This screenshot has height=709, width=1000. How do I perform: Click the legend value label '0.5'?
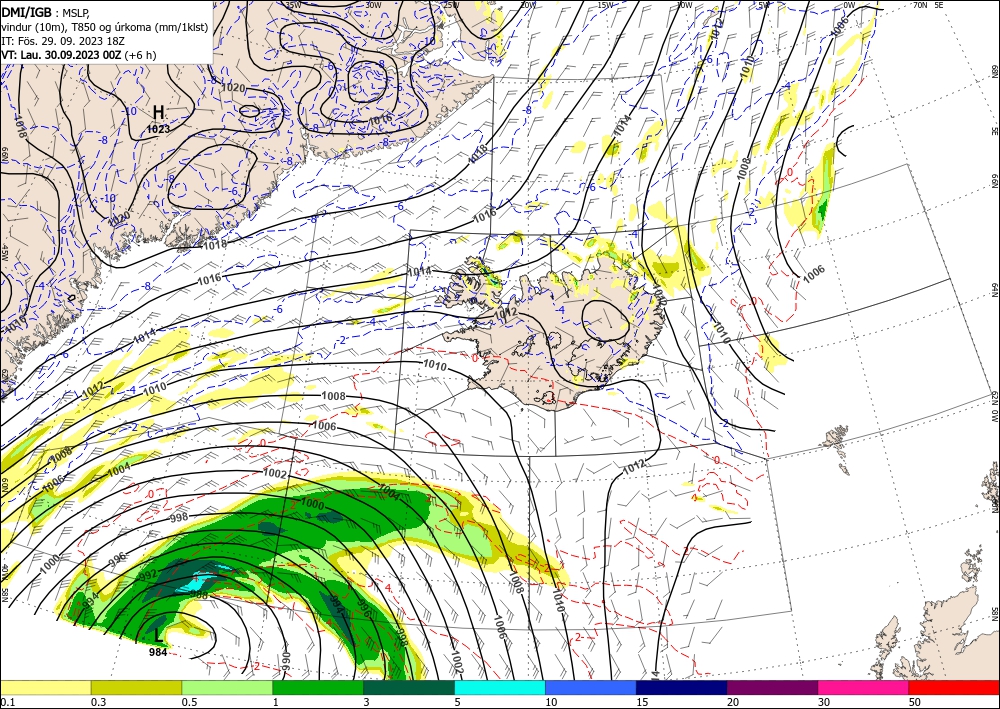point(189,702)
